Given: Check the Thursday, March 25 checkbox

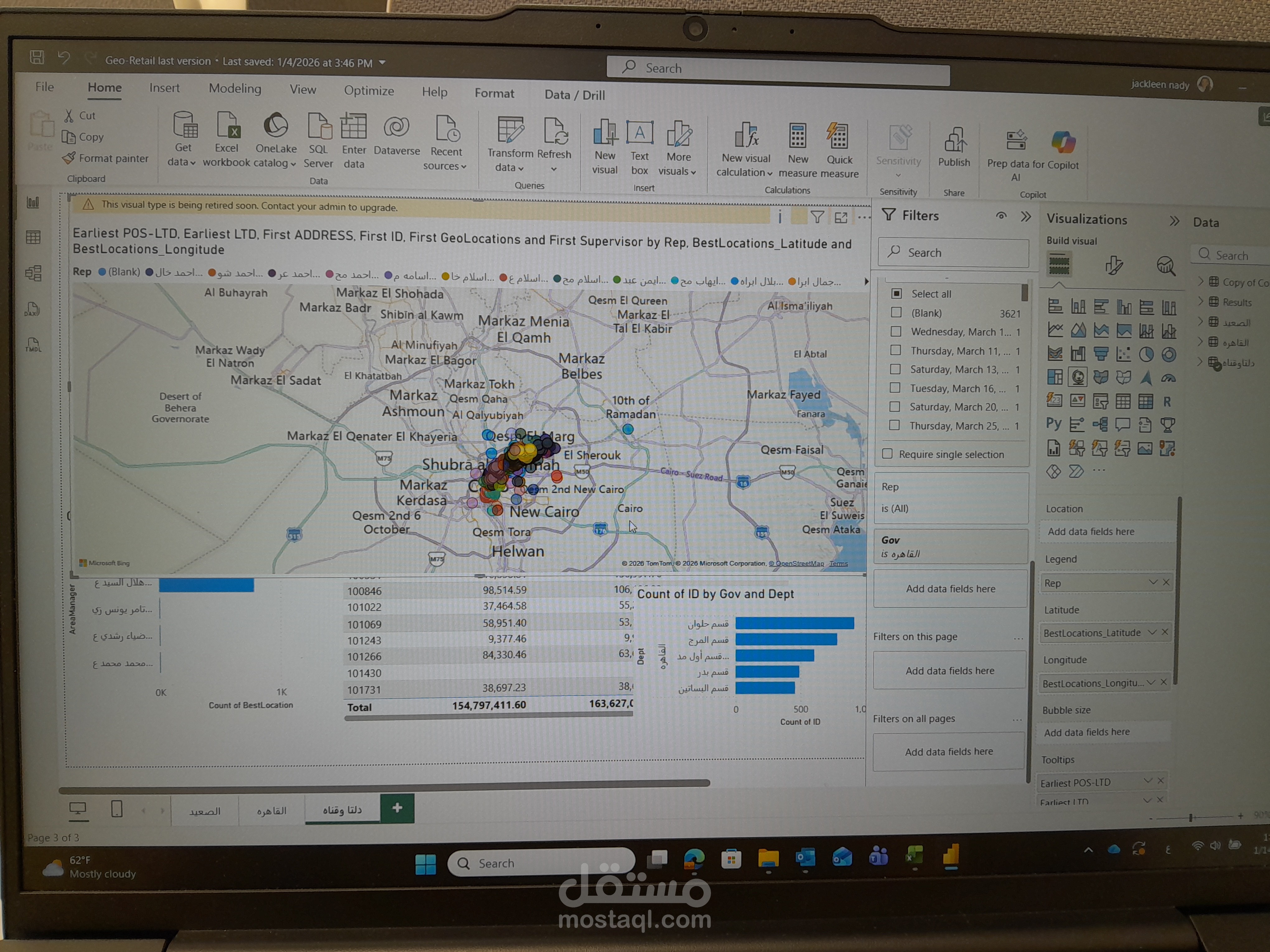Looking at the screenshot, I should pos(894,425).
